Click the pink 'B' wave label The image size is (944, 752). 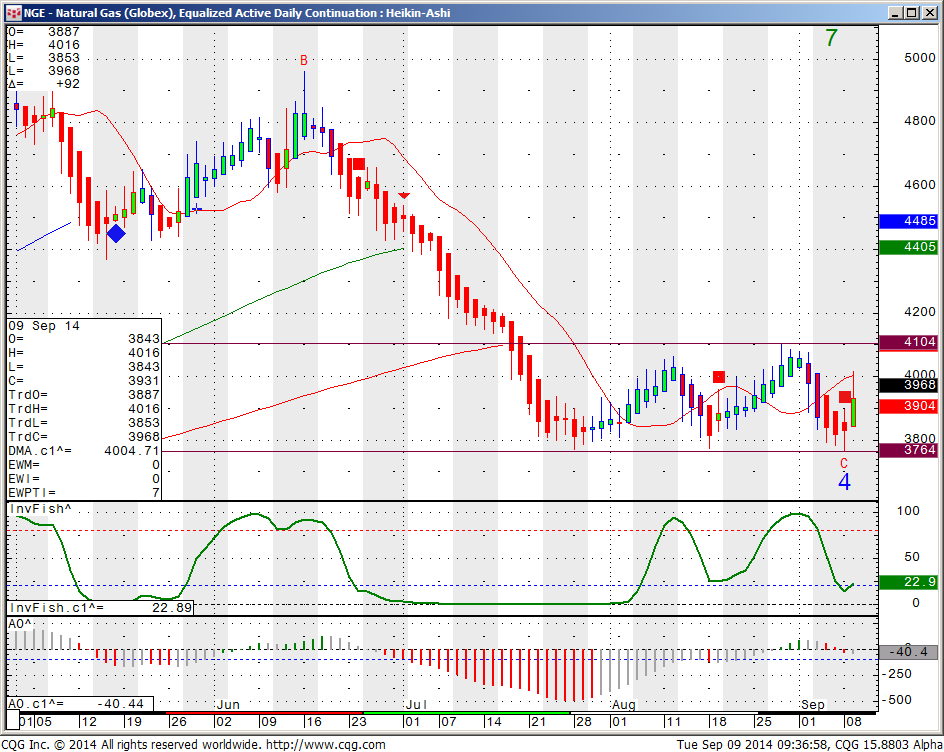tap(304, 61)
